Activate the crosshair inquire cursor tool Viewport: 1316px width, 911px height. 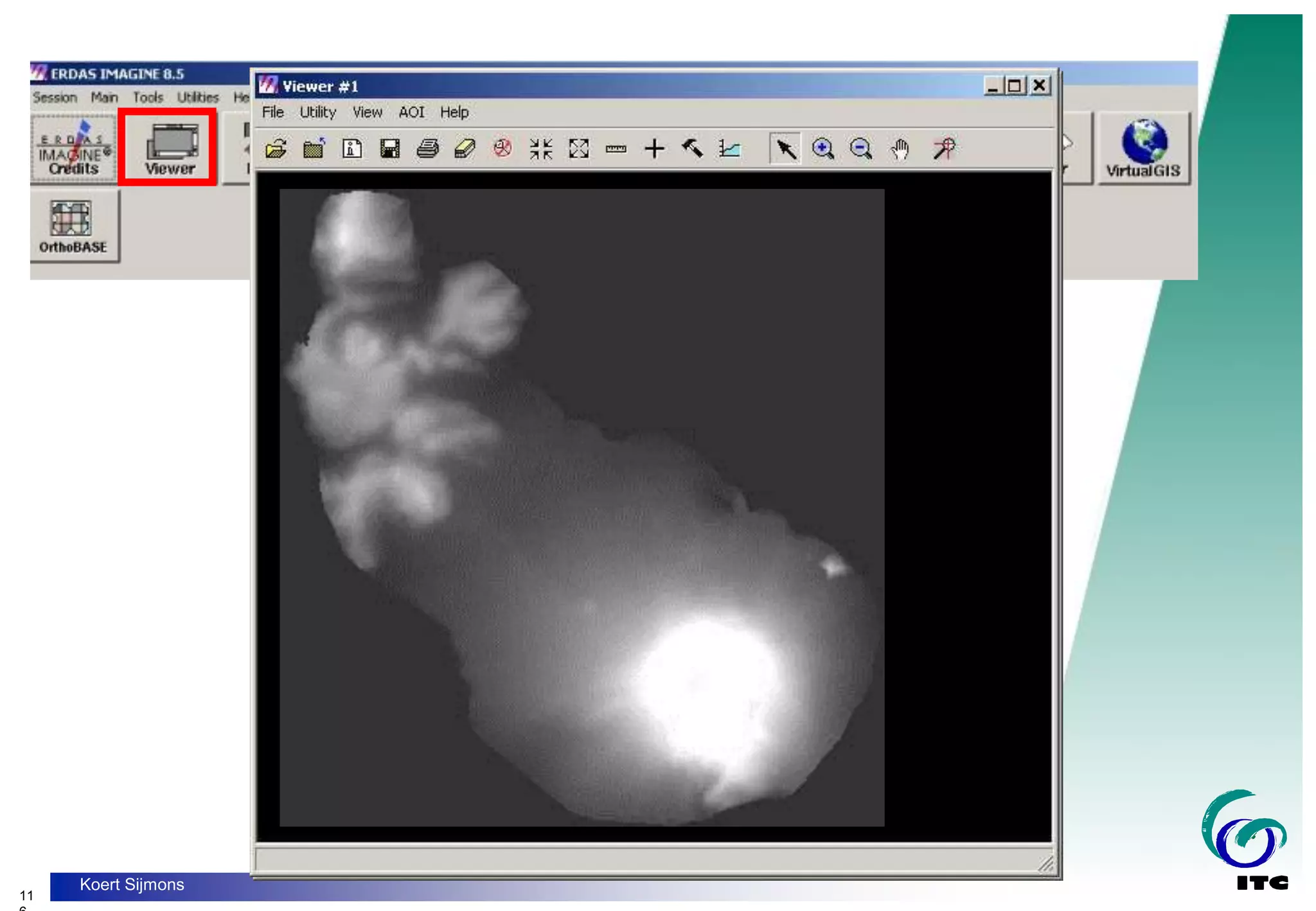tap(654, 149)
